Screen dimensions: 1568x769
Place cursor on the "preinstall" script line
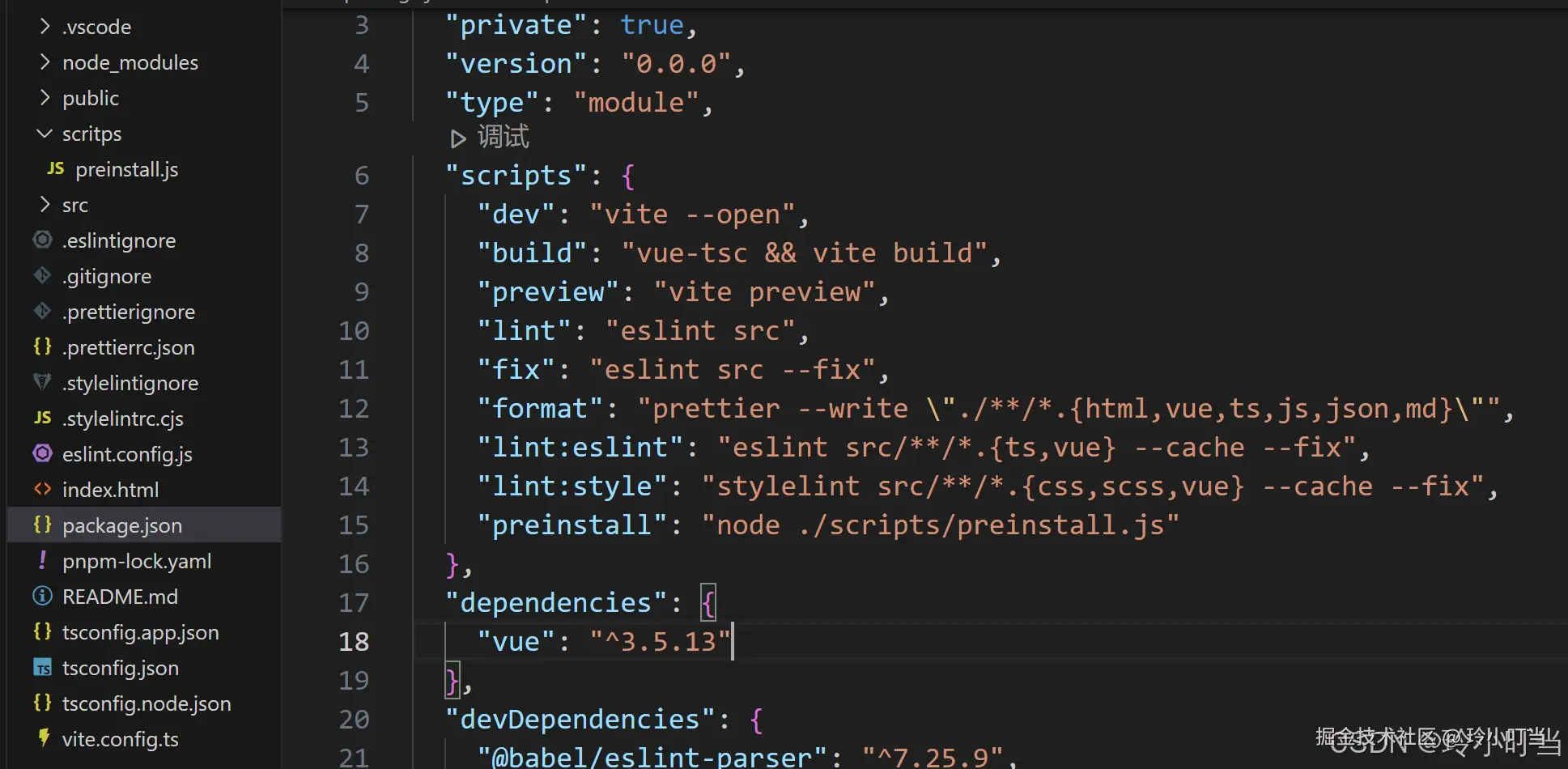[x=826, y=525]
